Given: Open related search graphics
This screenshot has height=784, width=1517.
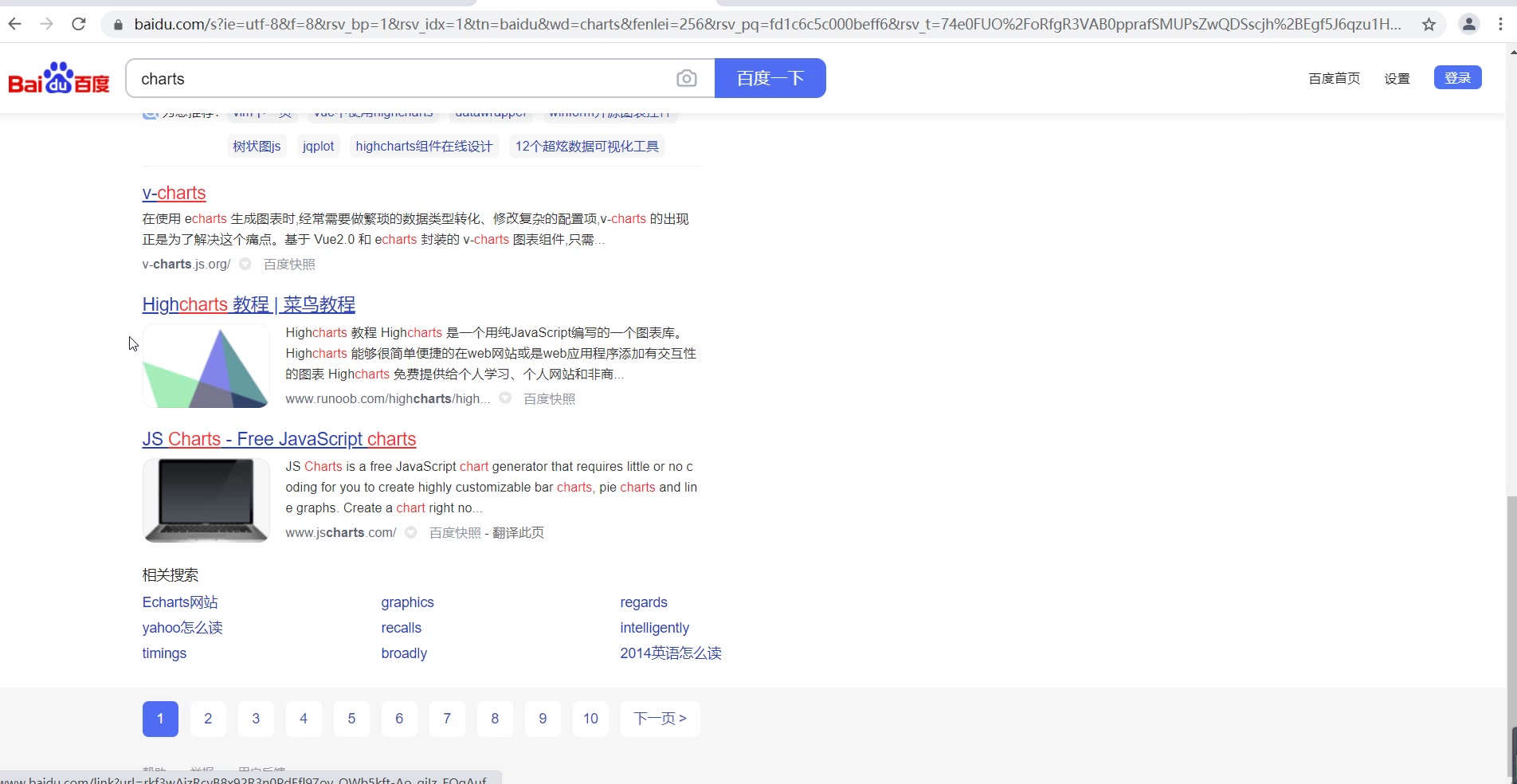Looking at the screenshot, I should click(407, 602).
